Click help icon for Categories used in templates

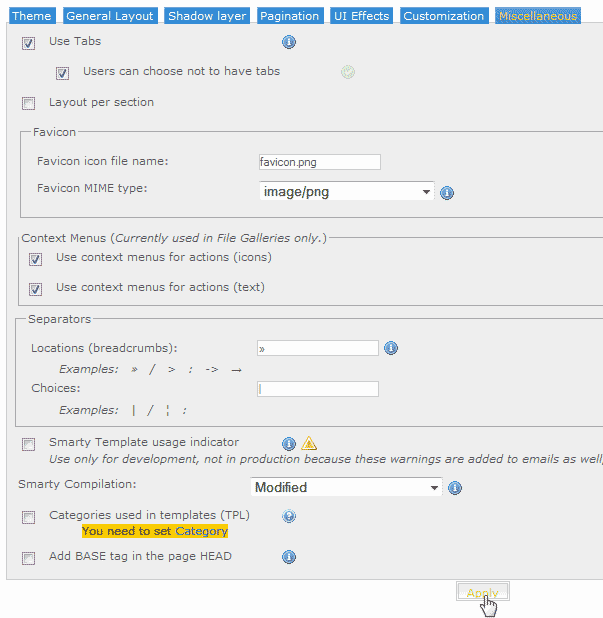pyautogui.click(x=289, y=516)
